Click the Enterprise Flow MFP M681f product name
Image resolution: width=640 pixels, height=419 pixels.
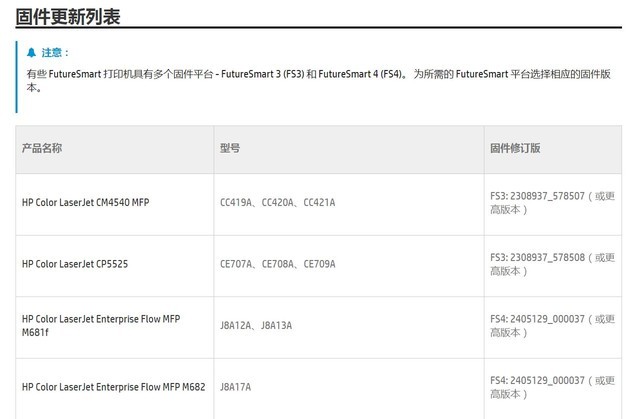tap(101, 326)
